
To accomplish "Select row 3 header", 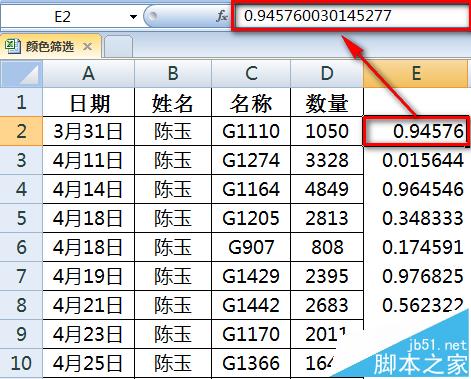I will pos(21,160).
